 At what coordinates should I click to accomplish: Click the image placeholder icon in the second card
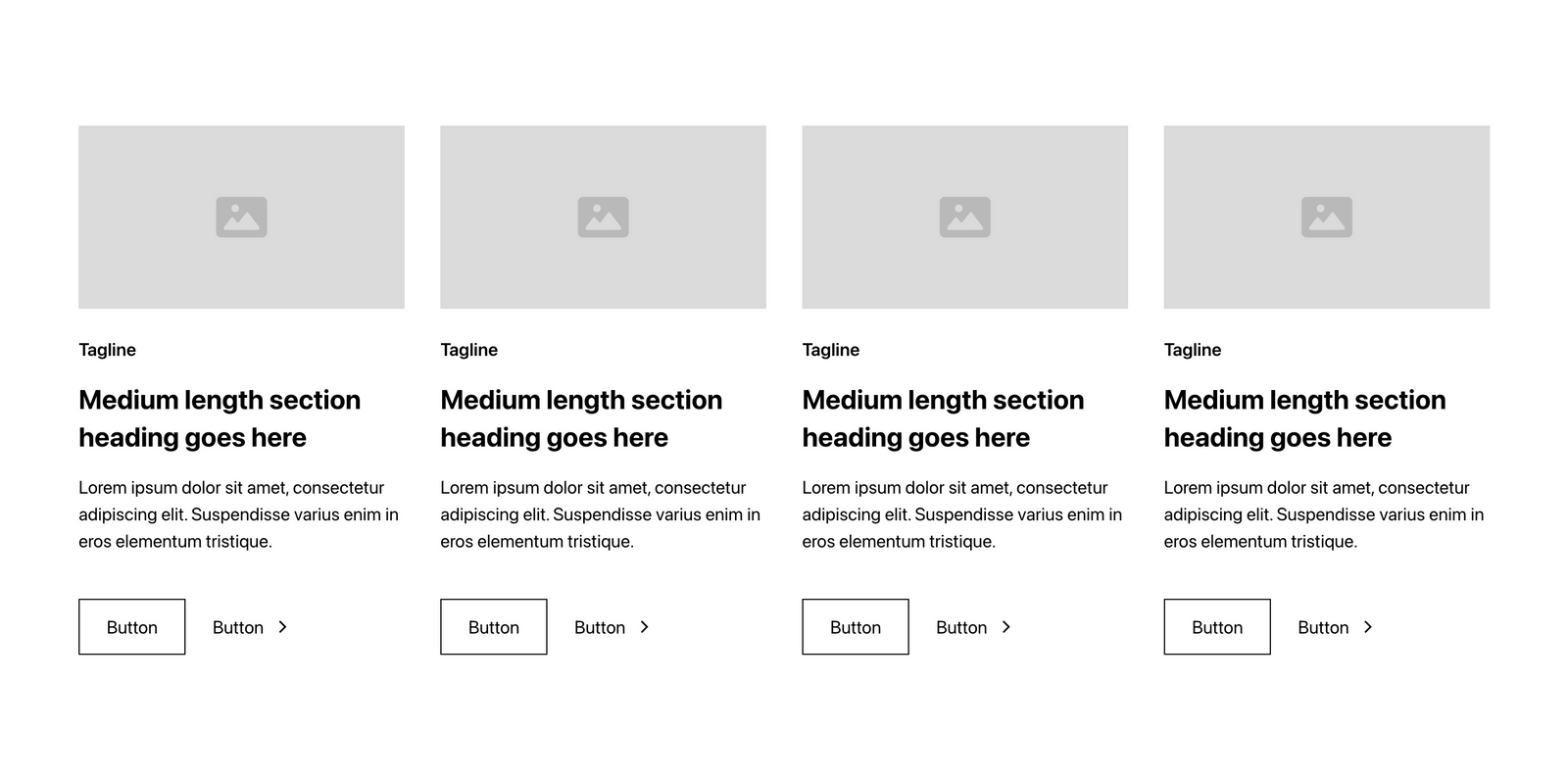click(603, 217)
